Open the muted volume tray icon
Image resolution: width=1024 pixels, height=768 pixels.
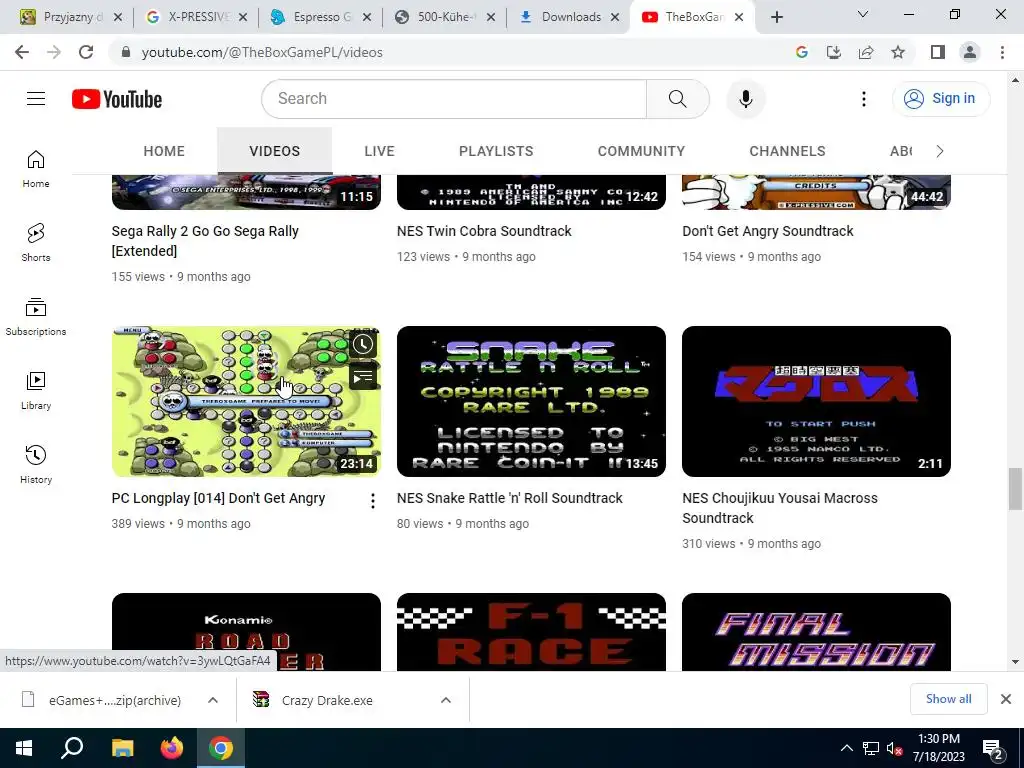[x=893, y=748]
